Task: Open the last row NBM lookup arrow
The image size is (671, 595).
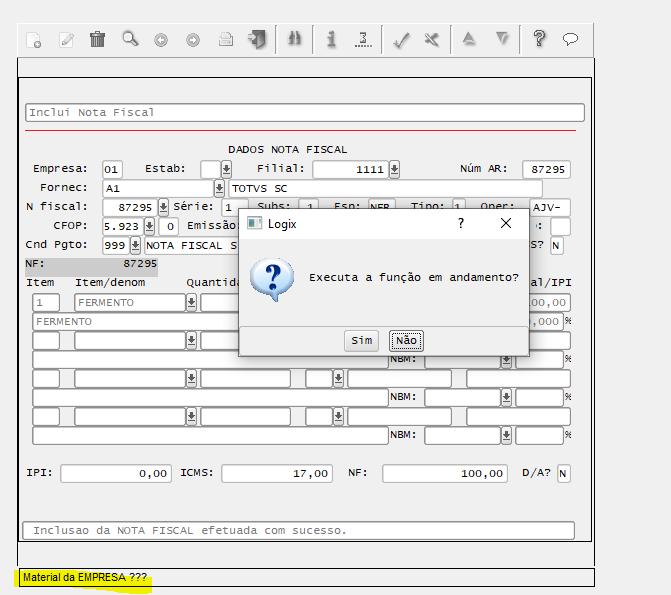Action: tap(506, 435)
